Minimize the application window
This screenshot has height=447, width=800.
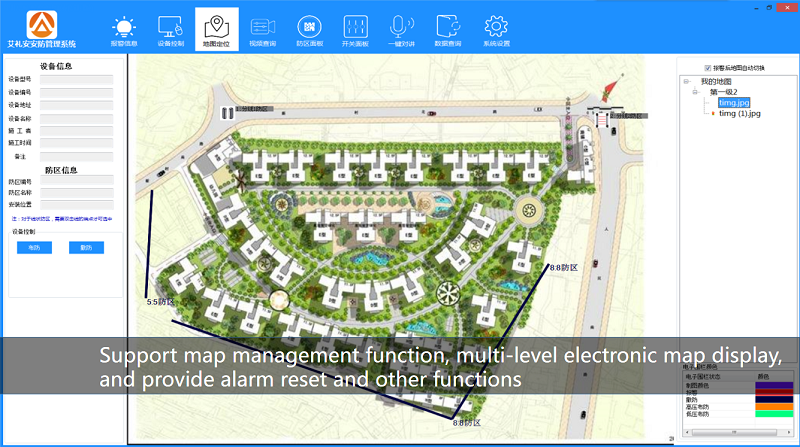coord(756,8)
